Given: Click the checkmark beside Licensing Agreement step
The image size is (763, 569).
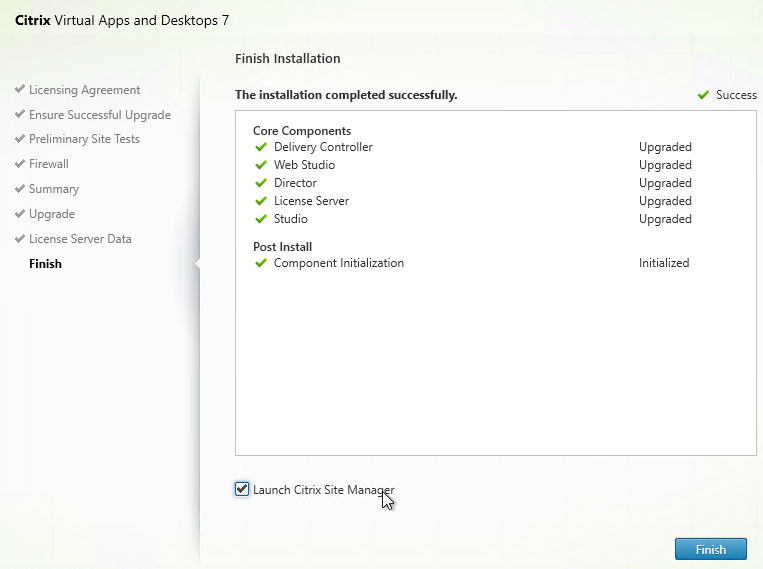Looking at the screenshot, I should click(x=20, y=90).
